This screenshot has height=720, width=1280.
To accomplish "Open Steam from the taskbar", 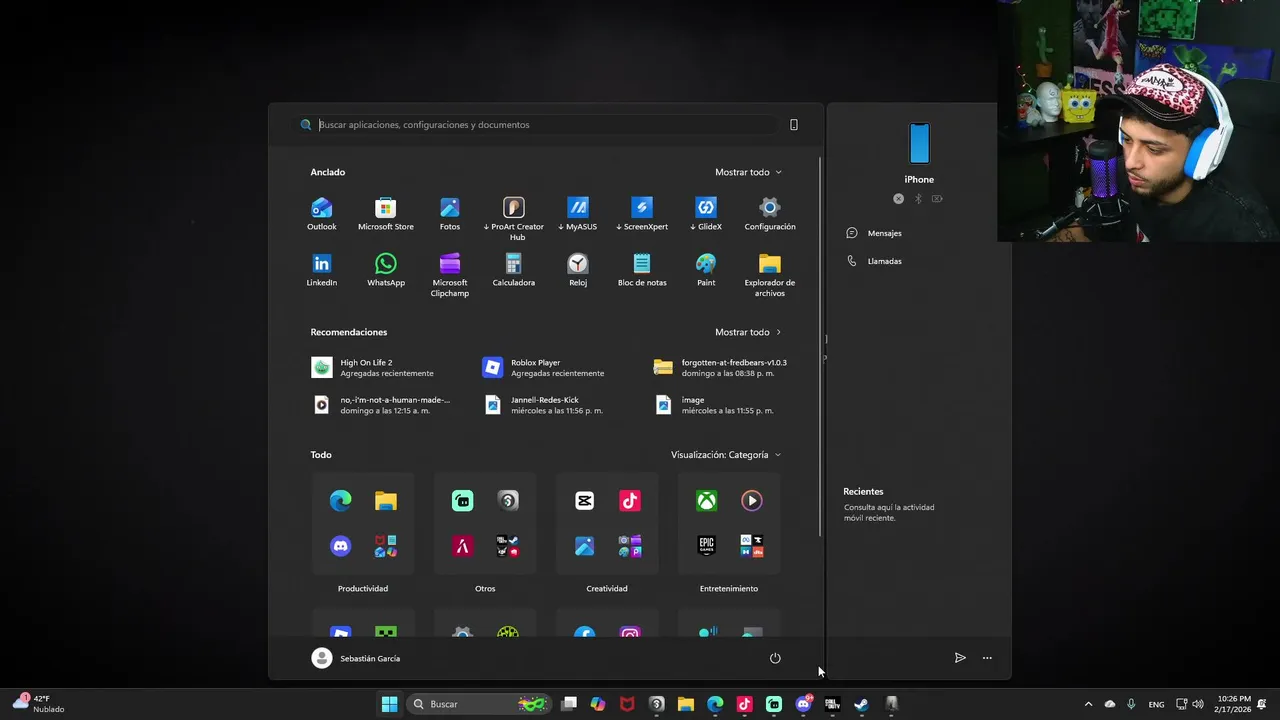I will [x=861, y=704].
